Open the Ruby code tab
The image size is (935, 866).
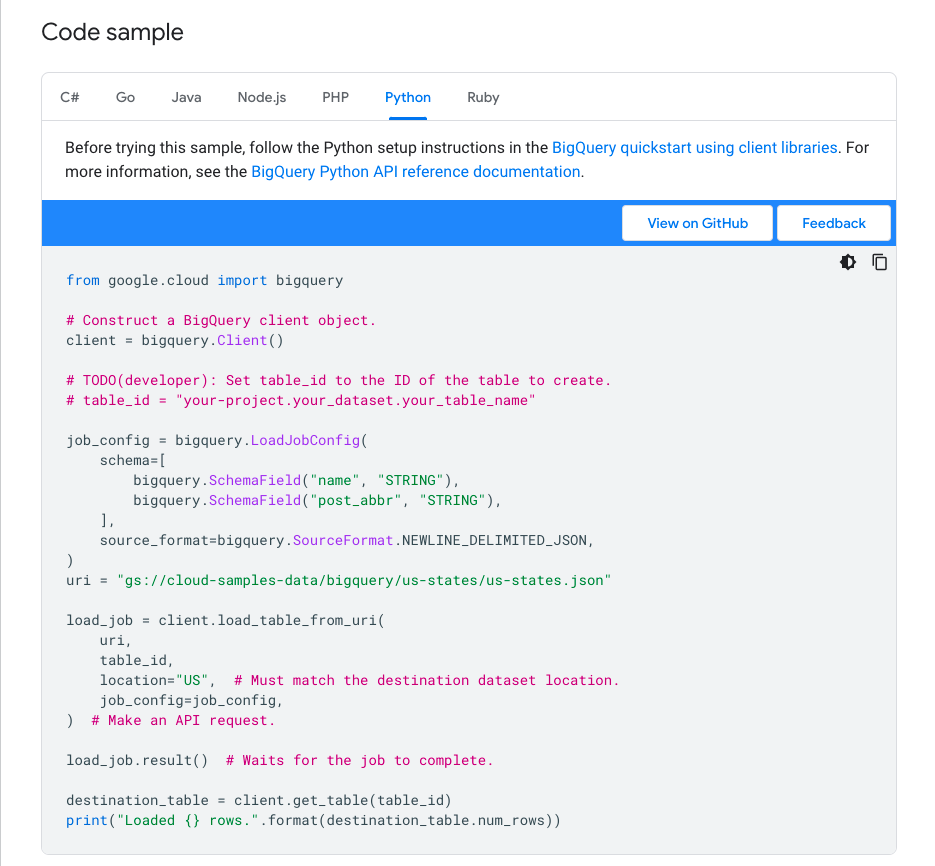483,97
